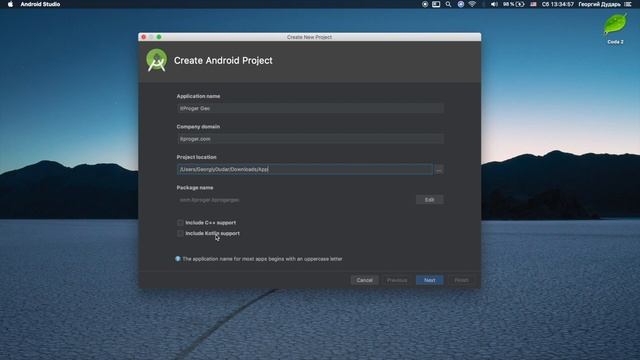This screenshot has width=640, height=360.
Task: Click the Edit package name button
Action: [429, 200]
